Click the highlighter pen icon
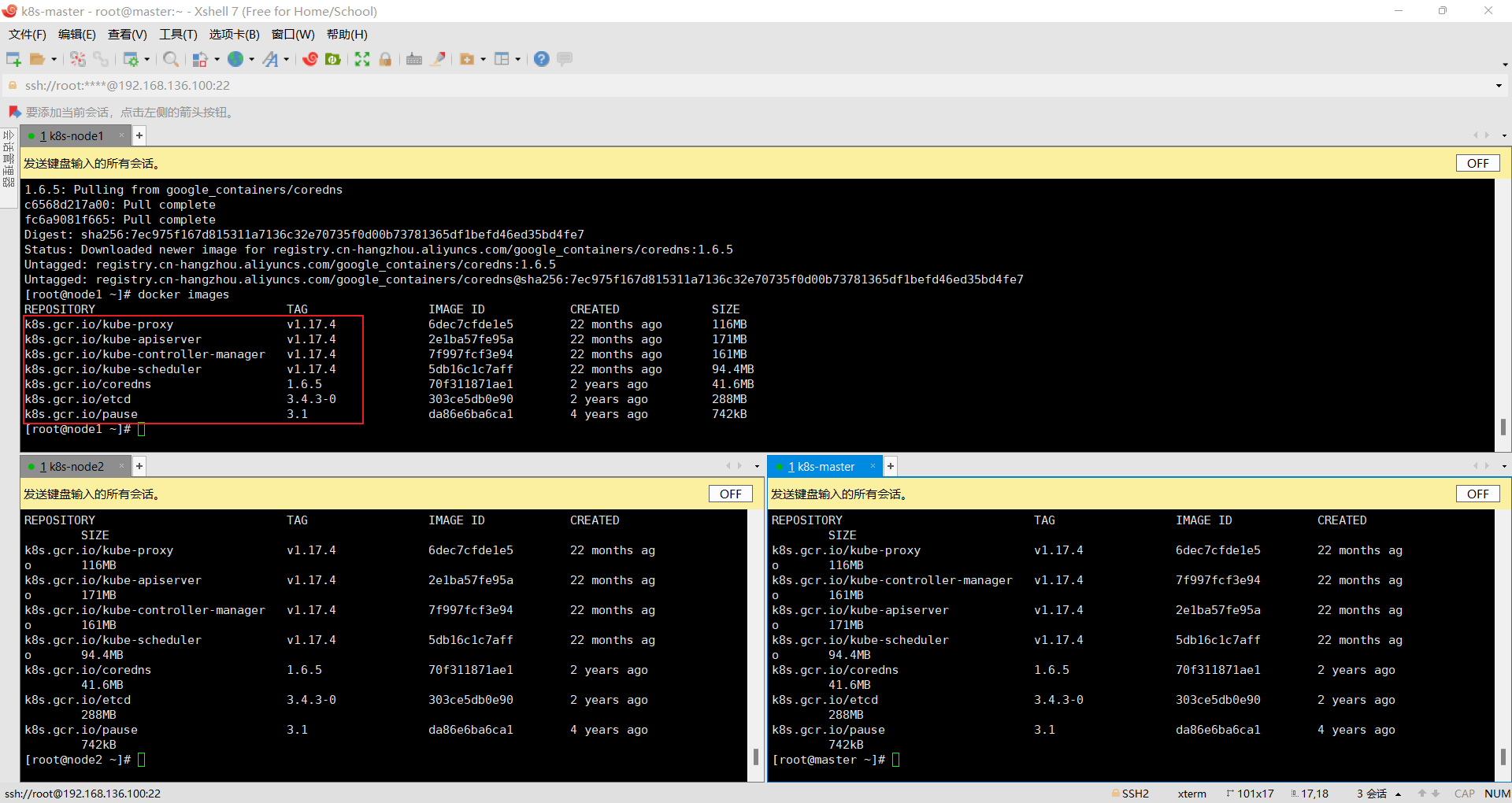This screenshot has height=803, width=1512. (438, 59)
